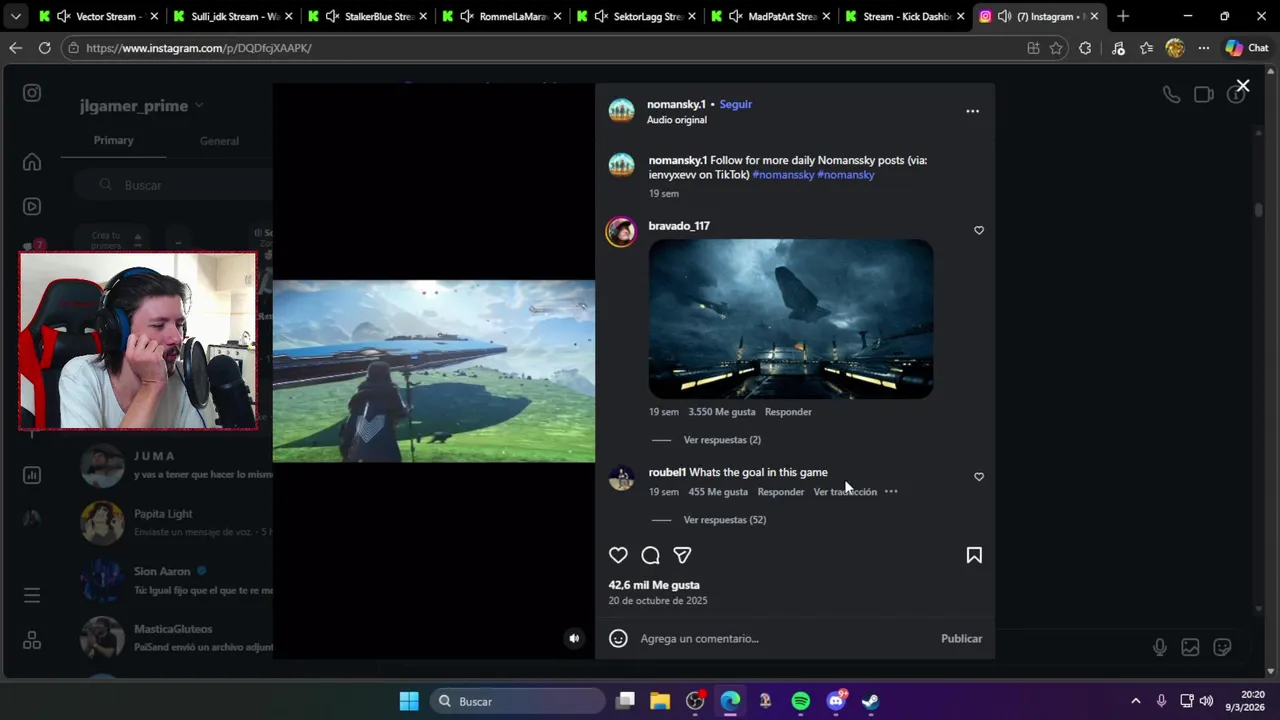Viewport: 1280px width, 720px height.
Task: Add page to favorites star icon
Action: point(1056,48)
